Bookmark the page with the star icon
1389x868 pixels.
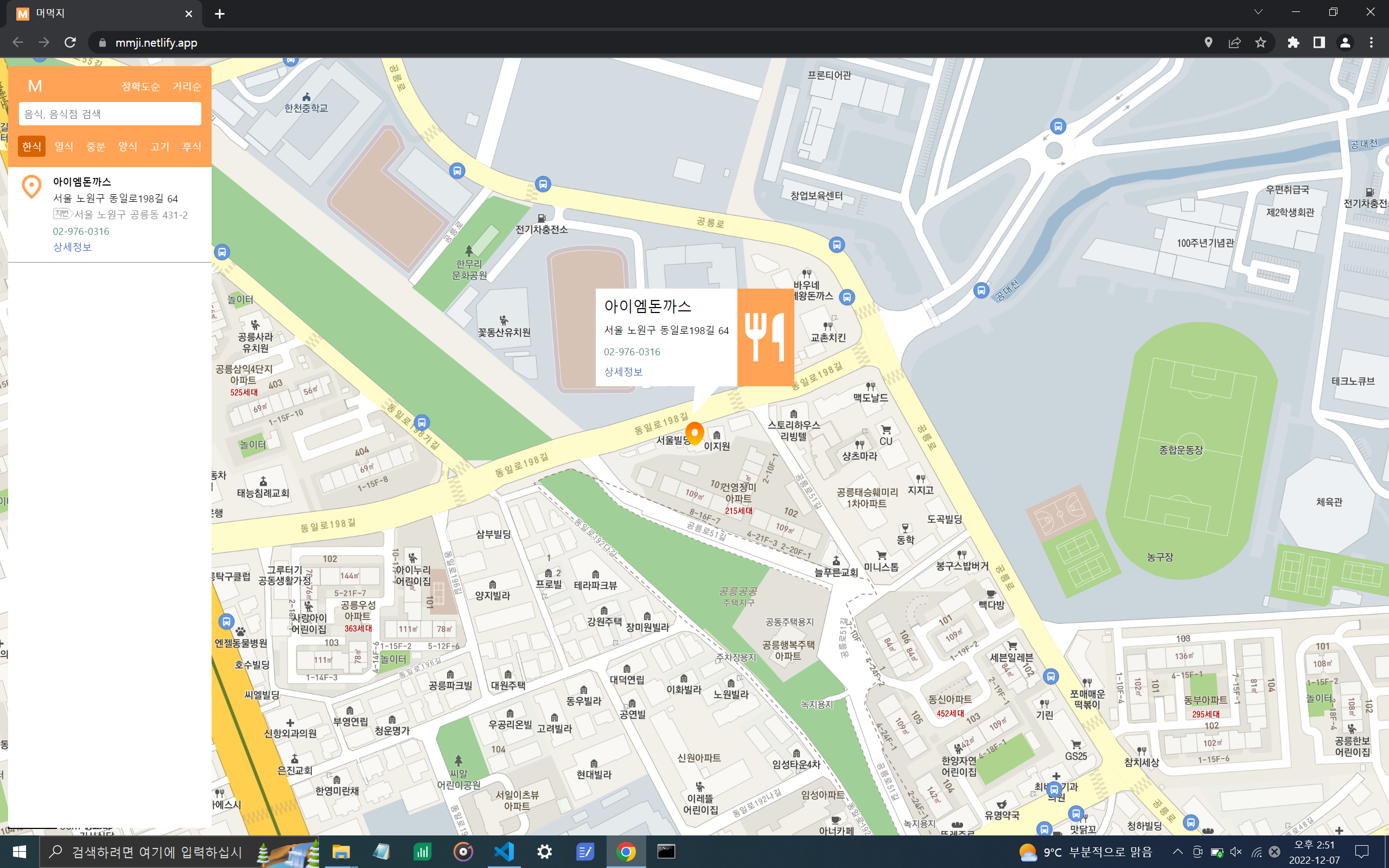pos(1260,42)
